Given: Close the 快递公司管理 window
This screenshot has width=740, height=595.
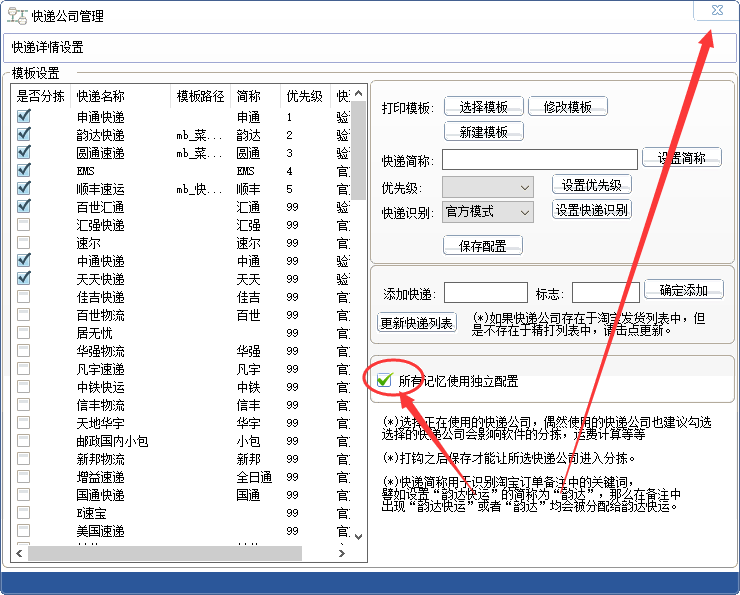Looking at the screenshot, I should pyautogui.click(x=716, y=10).
